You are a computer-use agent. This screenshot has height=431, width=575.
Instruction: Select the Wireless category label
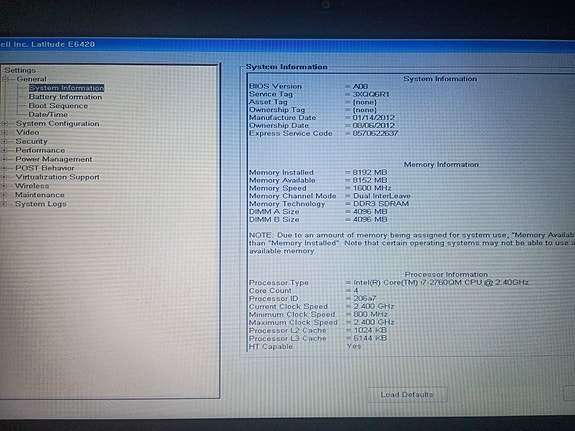click(x=32, y=186)
